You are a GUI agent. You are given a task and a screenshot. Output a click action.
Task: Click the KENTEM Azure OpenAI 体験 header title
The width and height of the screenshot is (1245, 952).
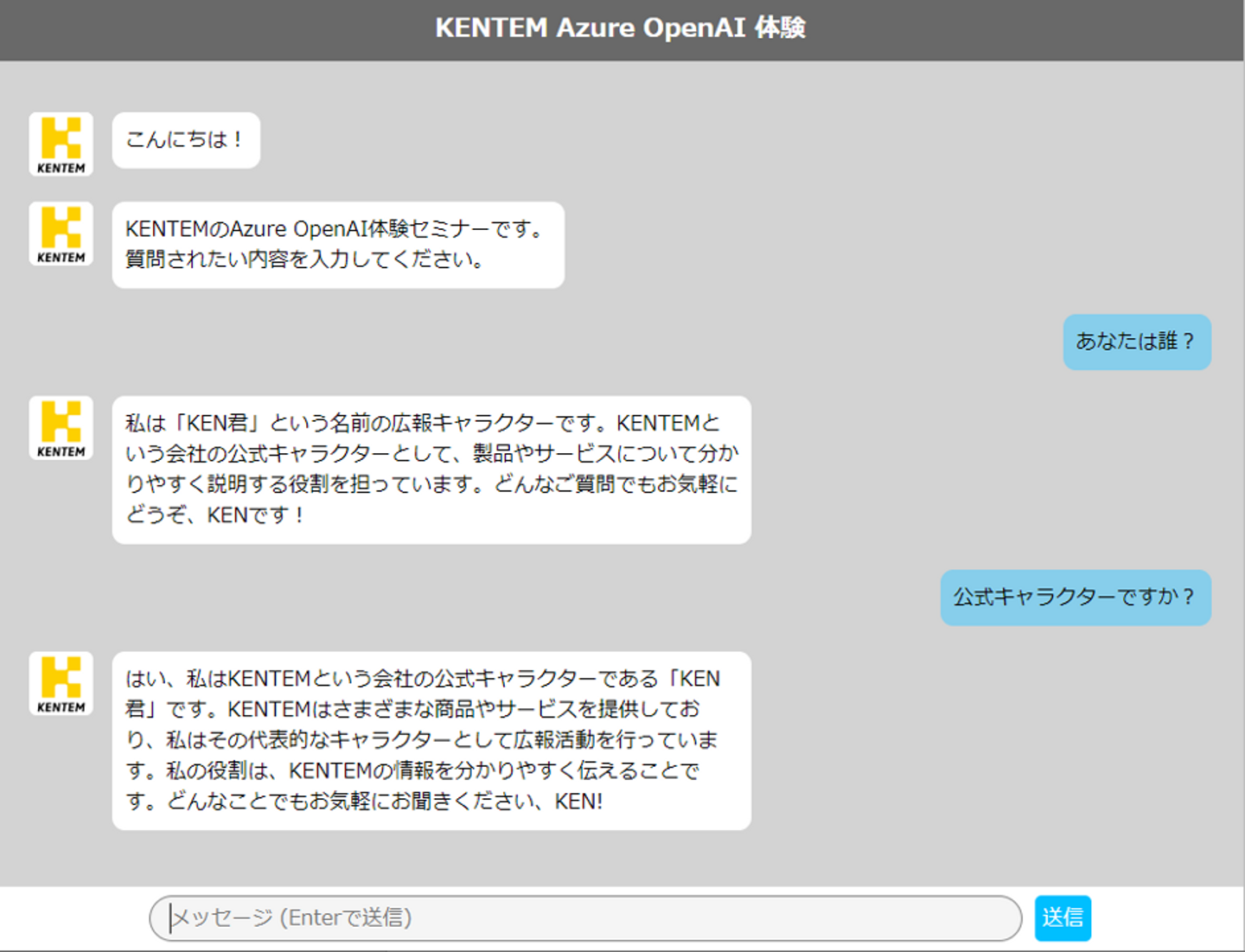click(621, 28)
